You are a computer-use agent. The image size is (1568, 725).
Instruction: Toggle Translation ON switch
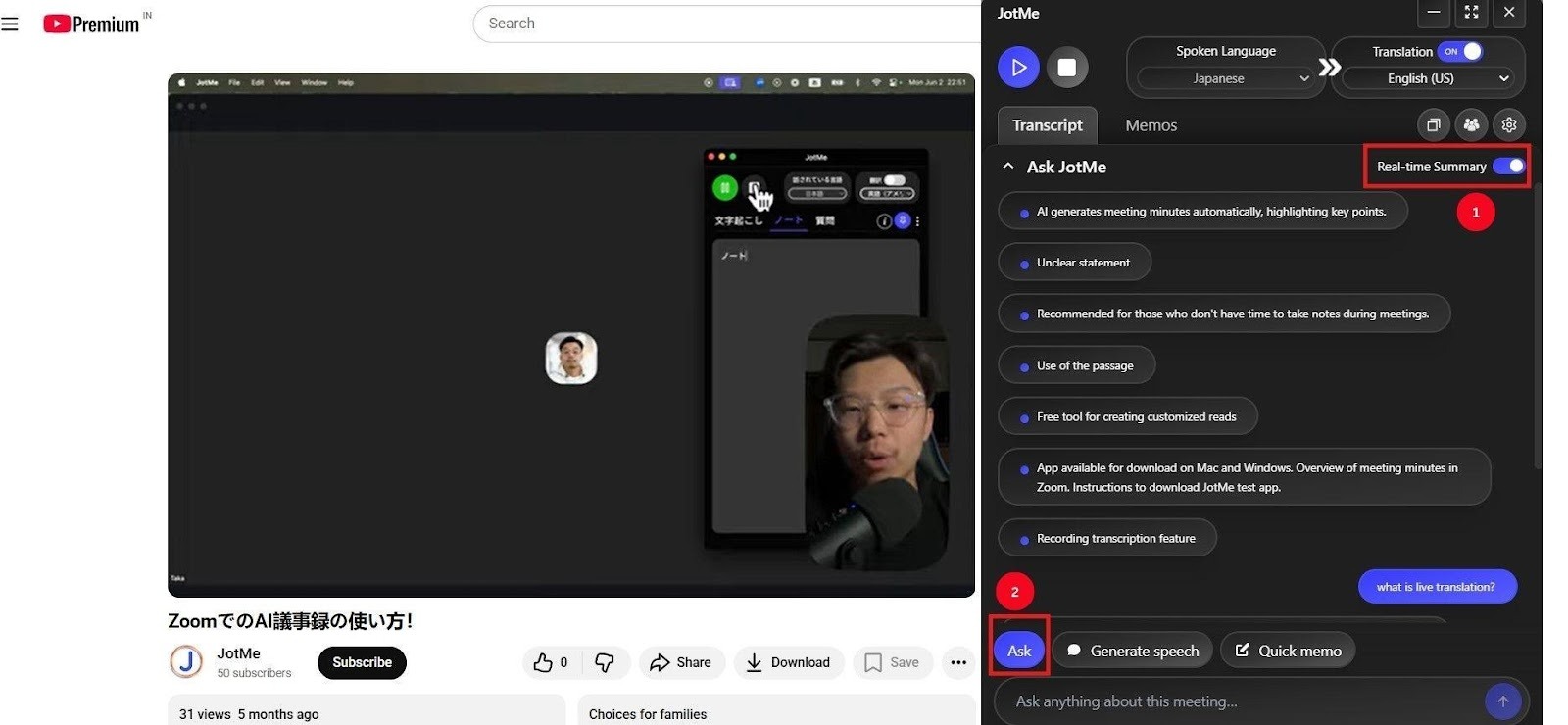1461,51
